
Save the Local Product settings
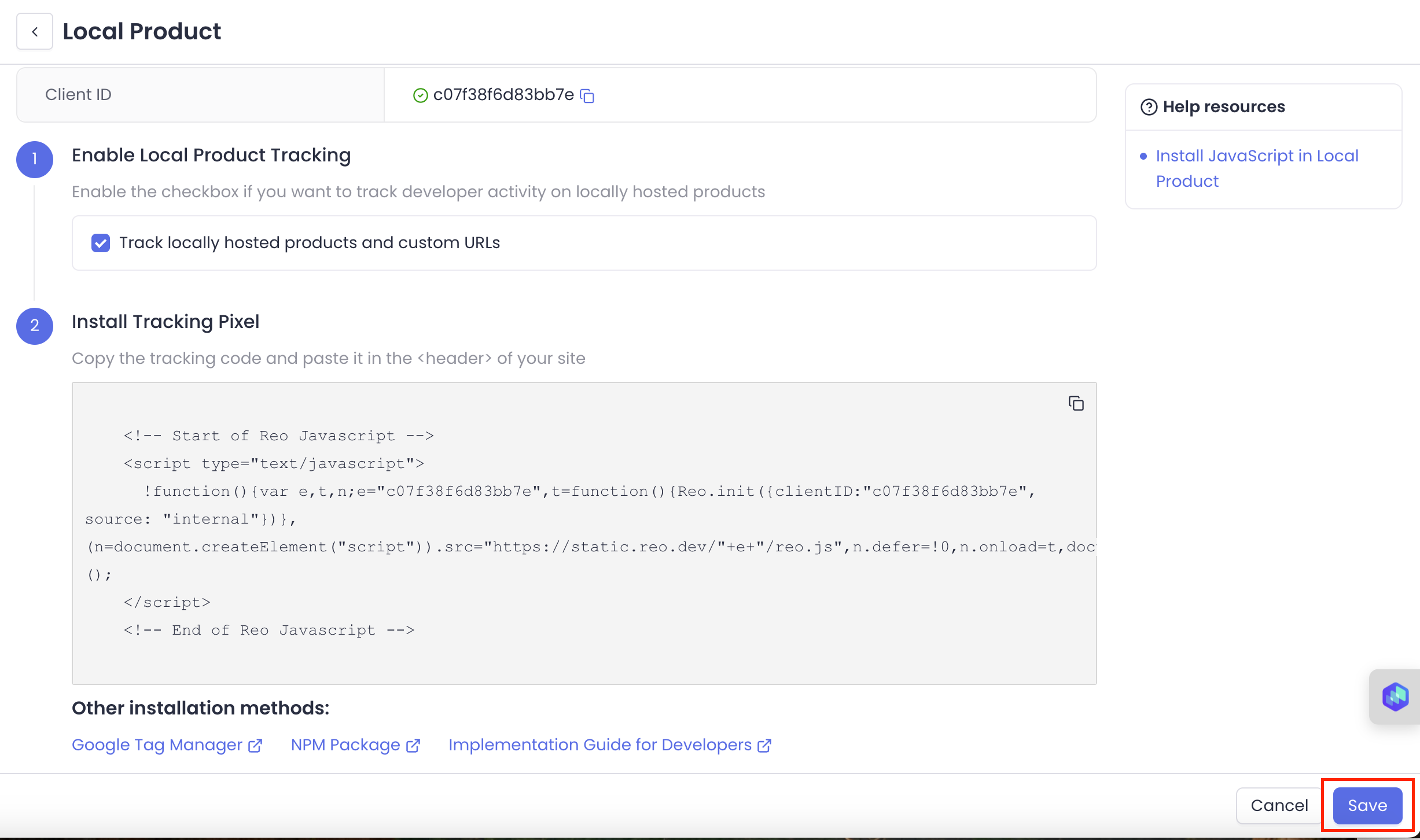[x=1367, y=805]
